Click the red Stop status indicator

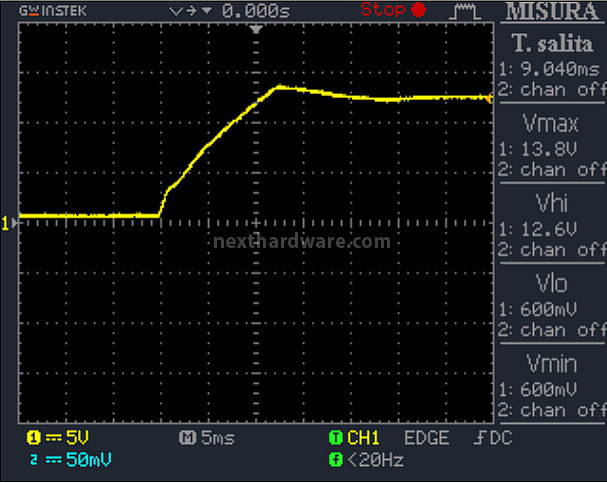pos(393,9)
